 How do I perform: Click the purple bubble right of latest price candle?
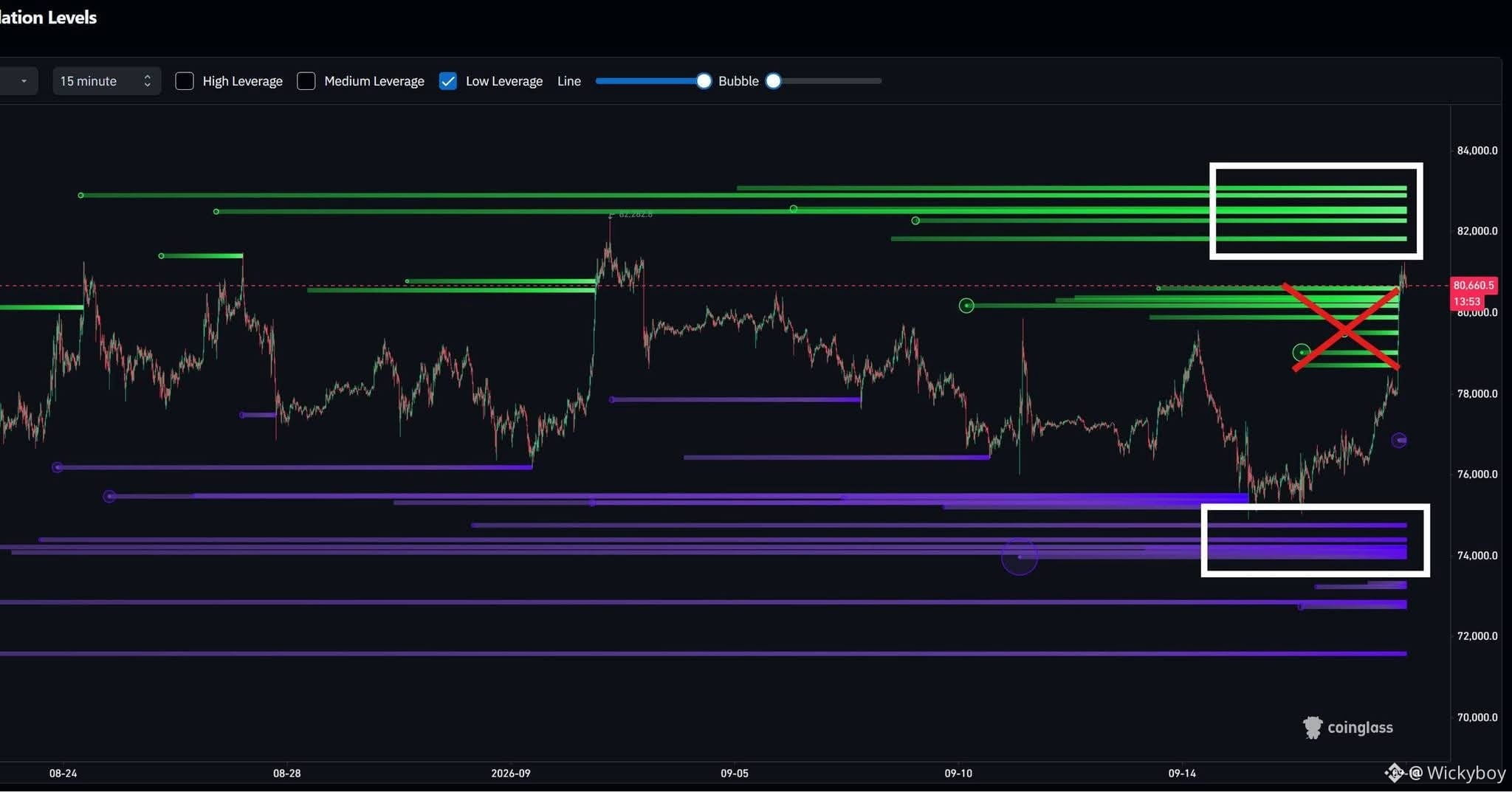click(x=1399, y=441)
